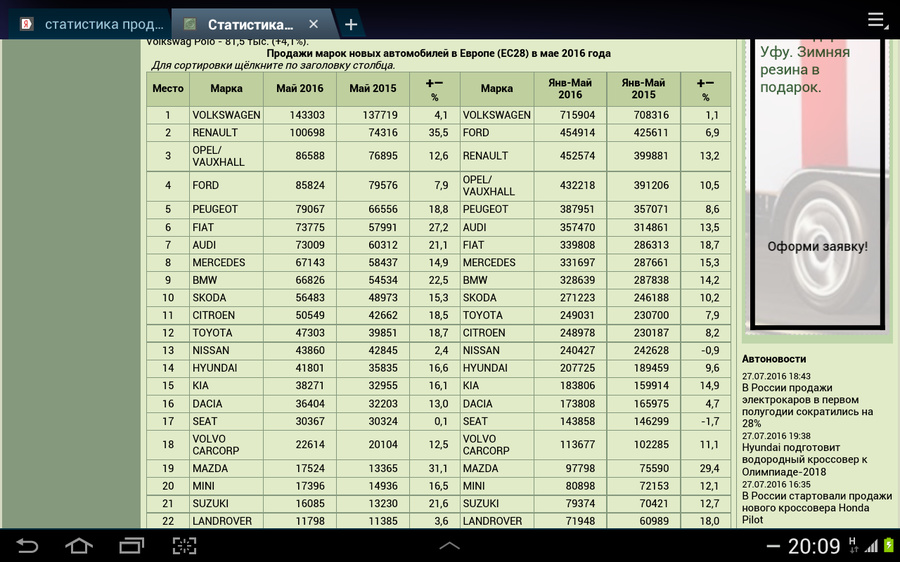Screen dimensions: 900x562
Task: Click the value 73009
Action: click(x=310, y=245)
